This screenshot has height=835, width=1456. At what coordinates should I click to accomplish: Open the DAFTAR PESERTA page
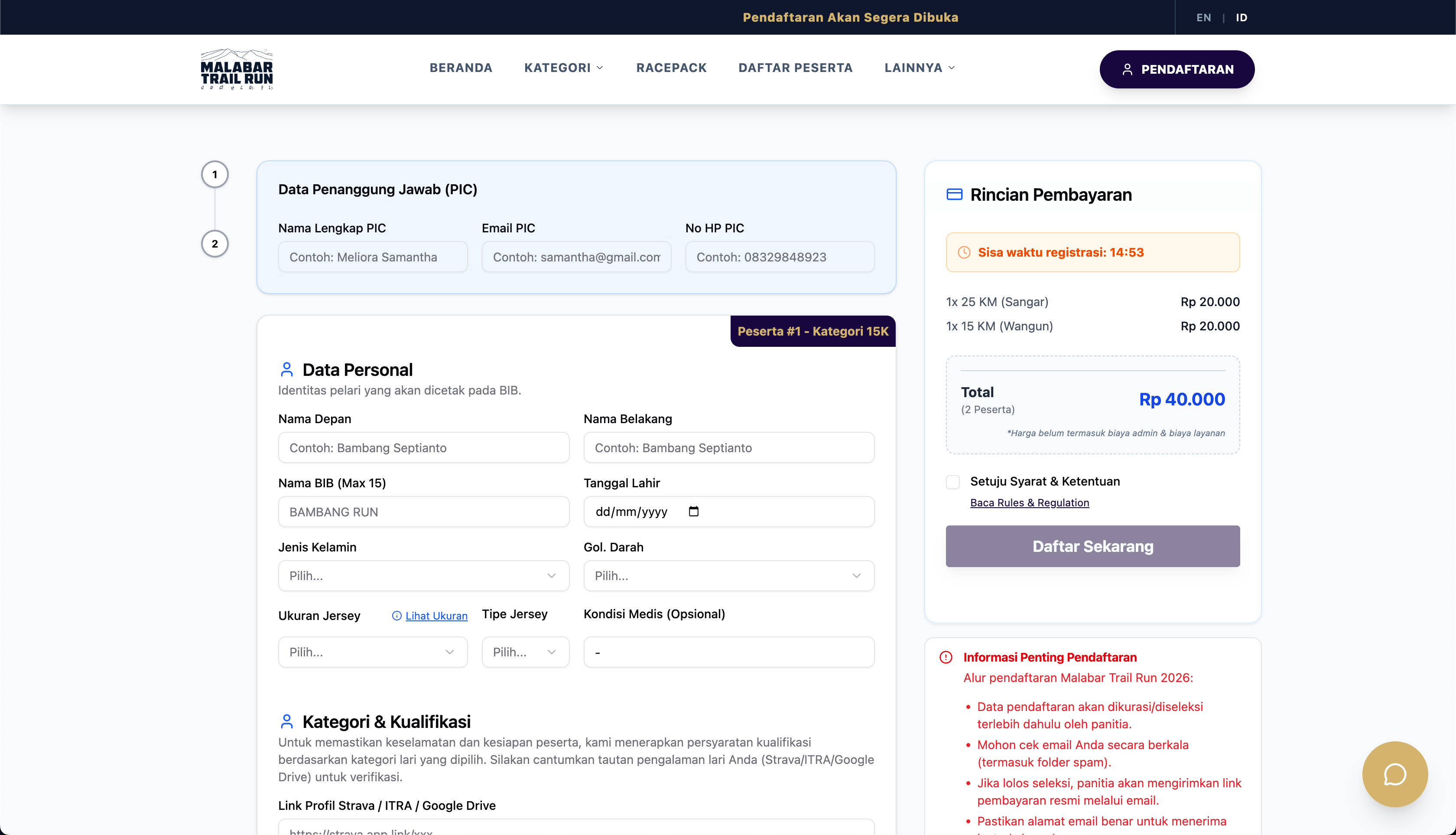coord(795,68)
